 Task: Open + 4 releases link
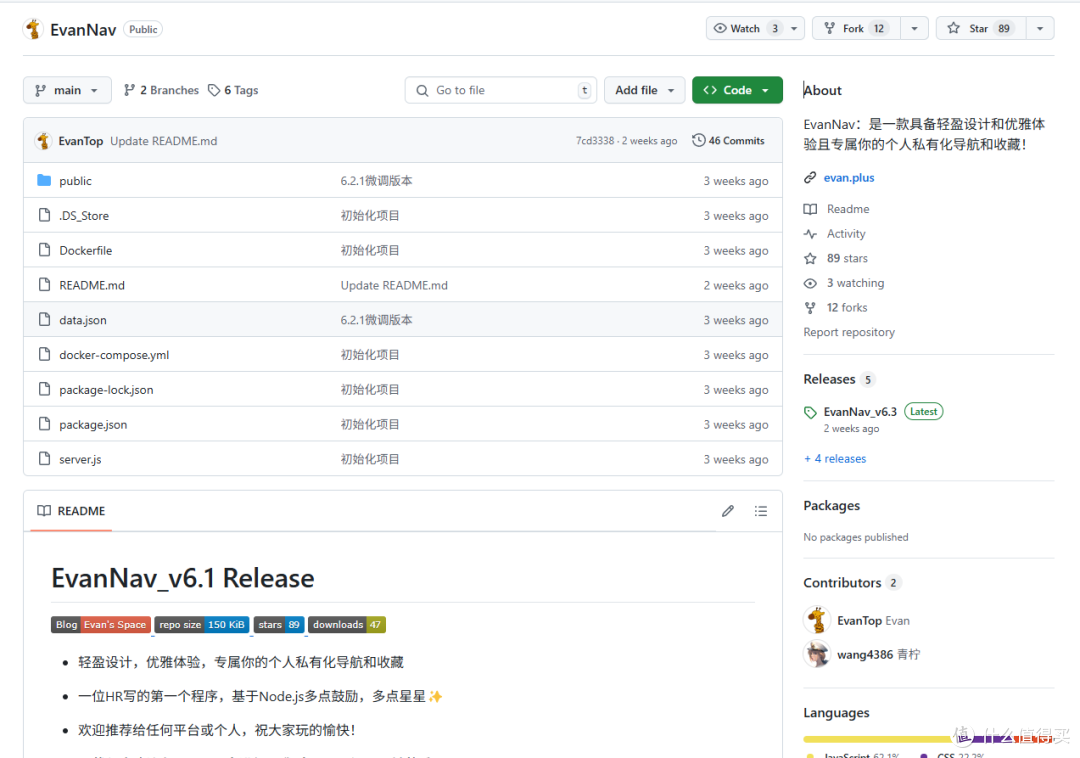click(835, 459)
